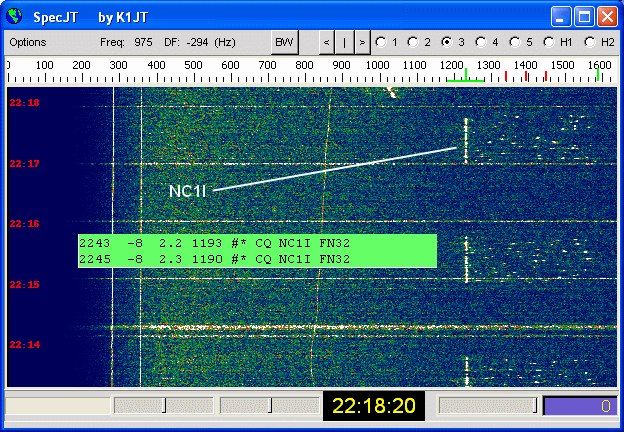The width and height of the screenshot is (624, 432).
Task: Click the Freq: 975 readout
Action: coord(126,42)
